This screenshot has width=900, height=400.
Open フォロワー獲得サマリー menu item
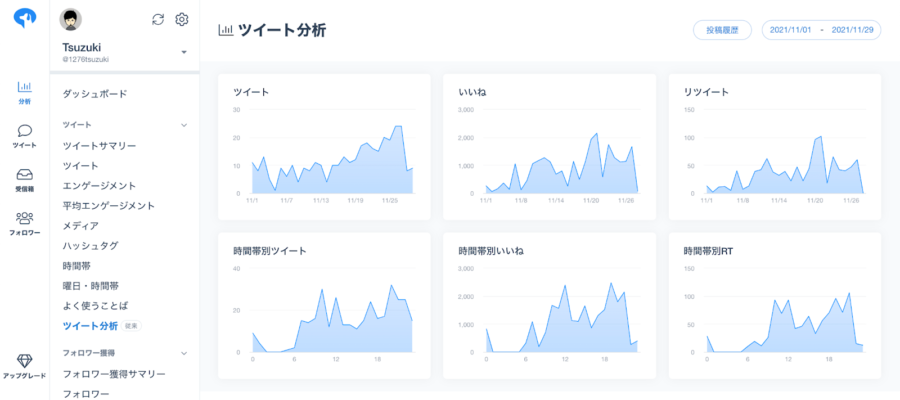(114, 374)
